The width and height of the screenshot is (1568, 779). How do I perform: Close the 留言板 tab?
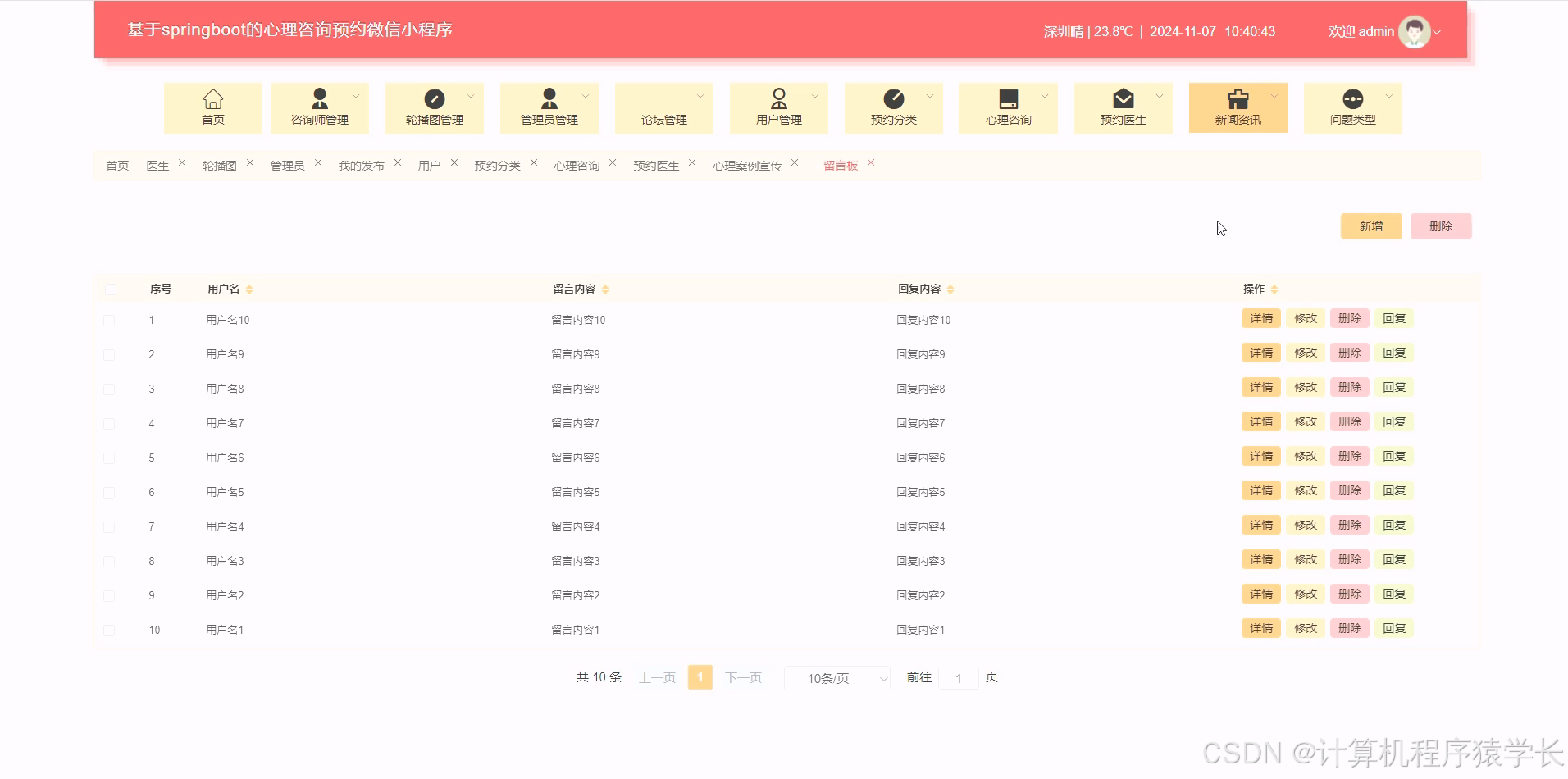(x=872, y=163)
